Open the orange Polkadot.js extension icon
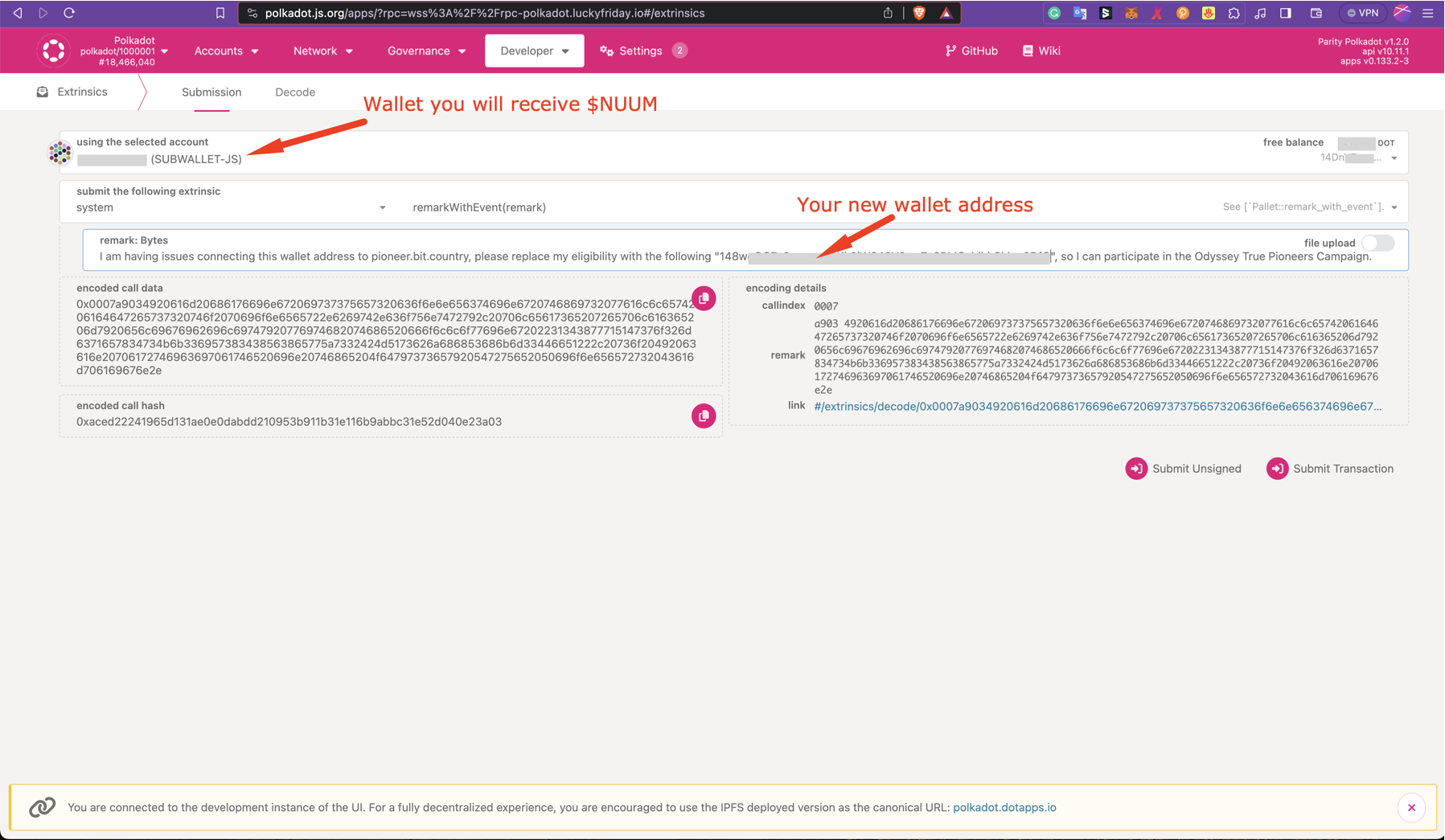The image size is (1445, 840). [1183, 13]
